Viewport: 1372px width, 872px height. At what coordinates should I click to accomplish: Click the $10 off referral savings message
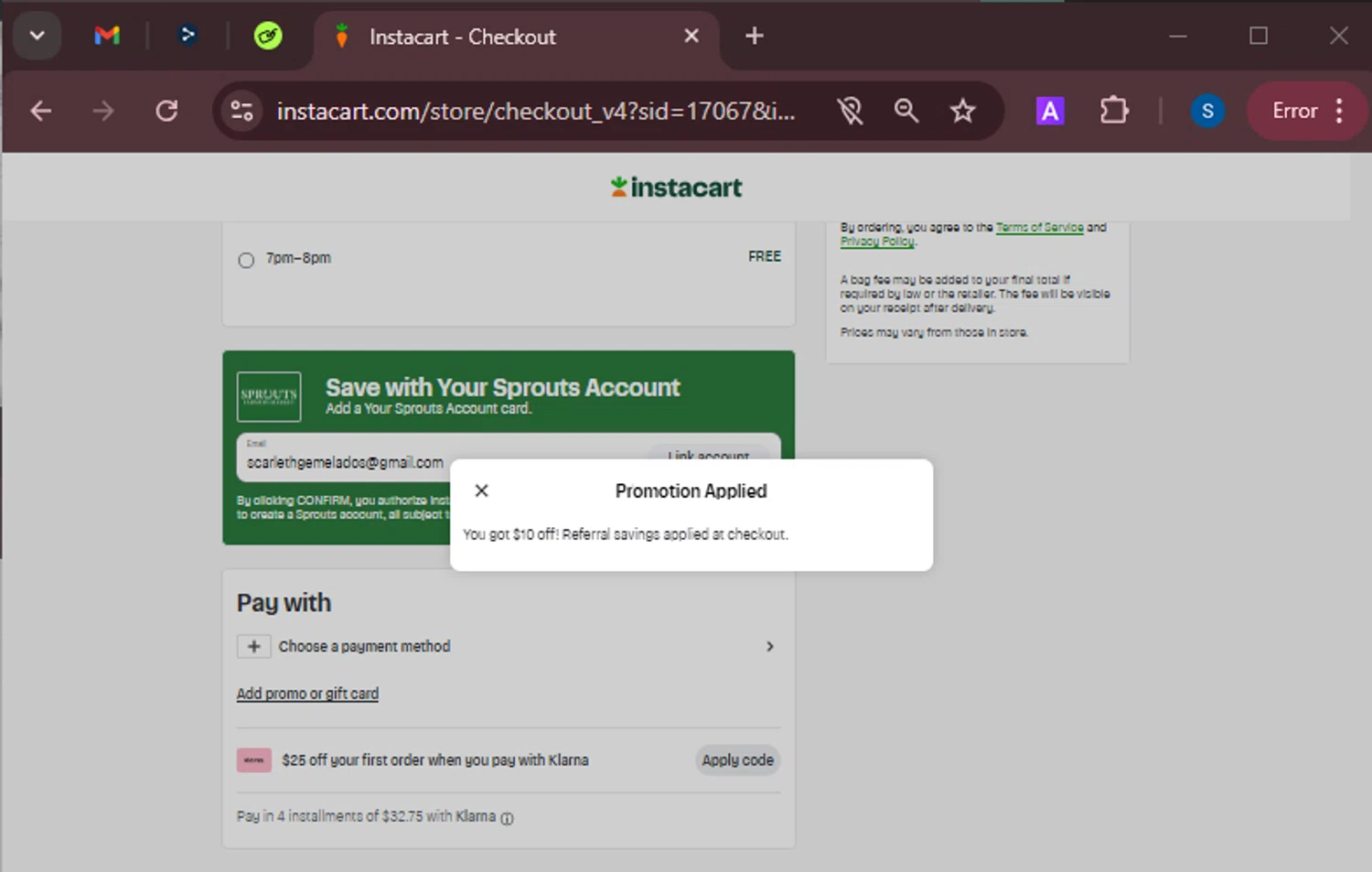pyautogui.click(x=625, y=534)
